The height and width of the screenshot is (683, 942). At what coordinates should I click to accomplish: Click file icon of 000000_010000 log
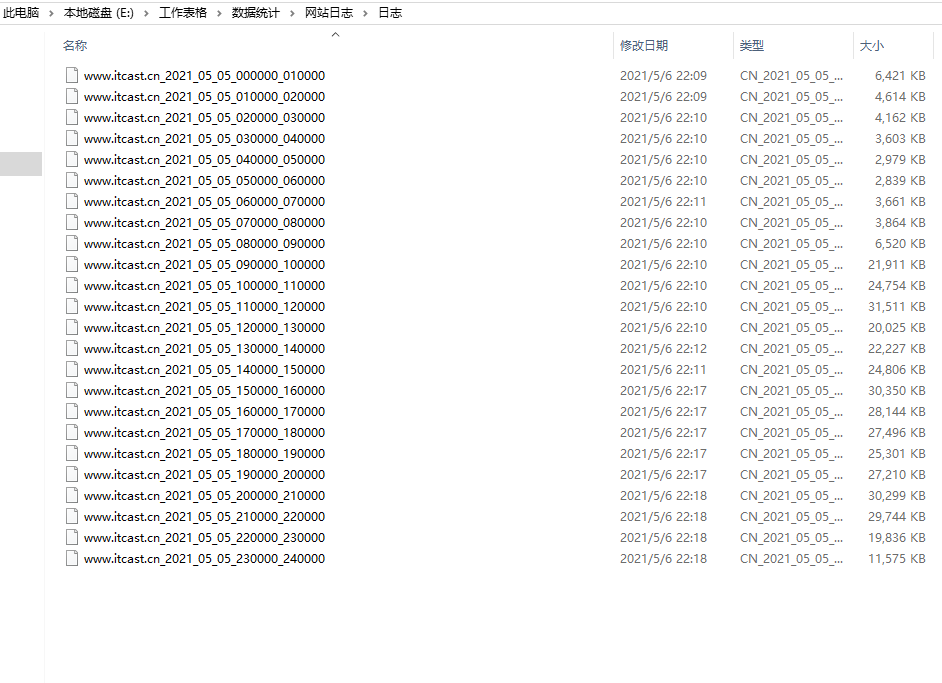point(72,75)
